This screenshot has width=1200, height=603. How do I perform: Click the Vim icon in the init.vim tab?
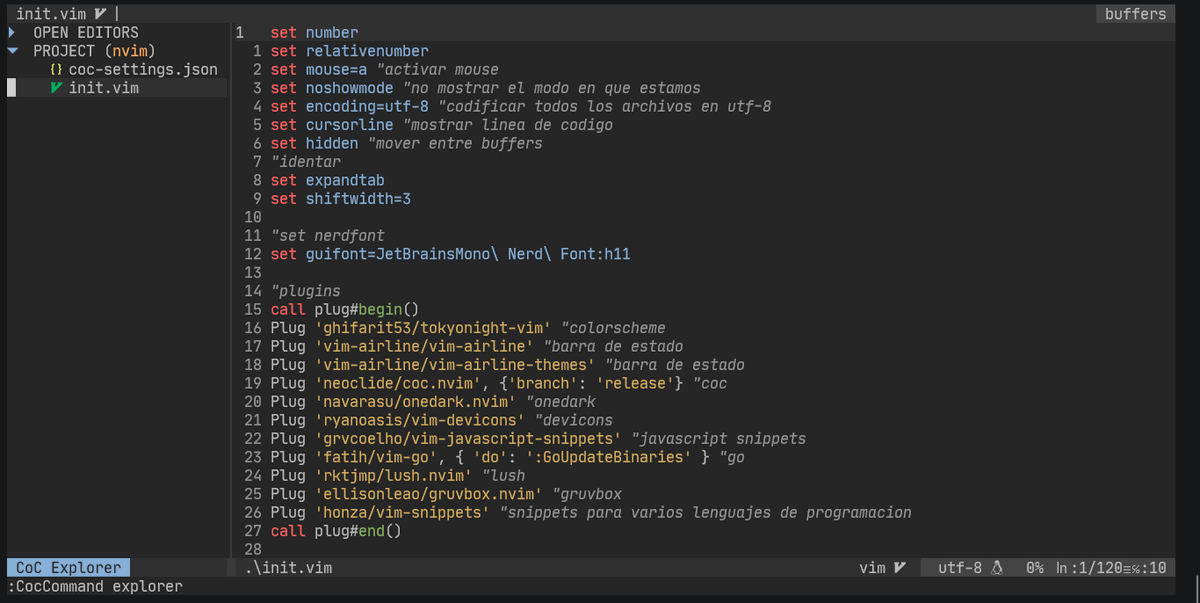click(100, 14)
